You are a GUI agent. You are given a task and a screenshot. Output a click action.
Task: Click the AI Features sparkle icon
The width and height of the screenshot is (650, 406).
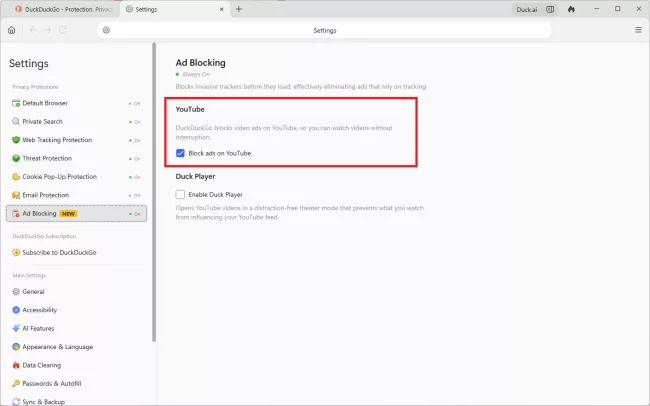[16, 328]
